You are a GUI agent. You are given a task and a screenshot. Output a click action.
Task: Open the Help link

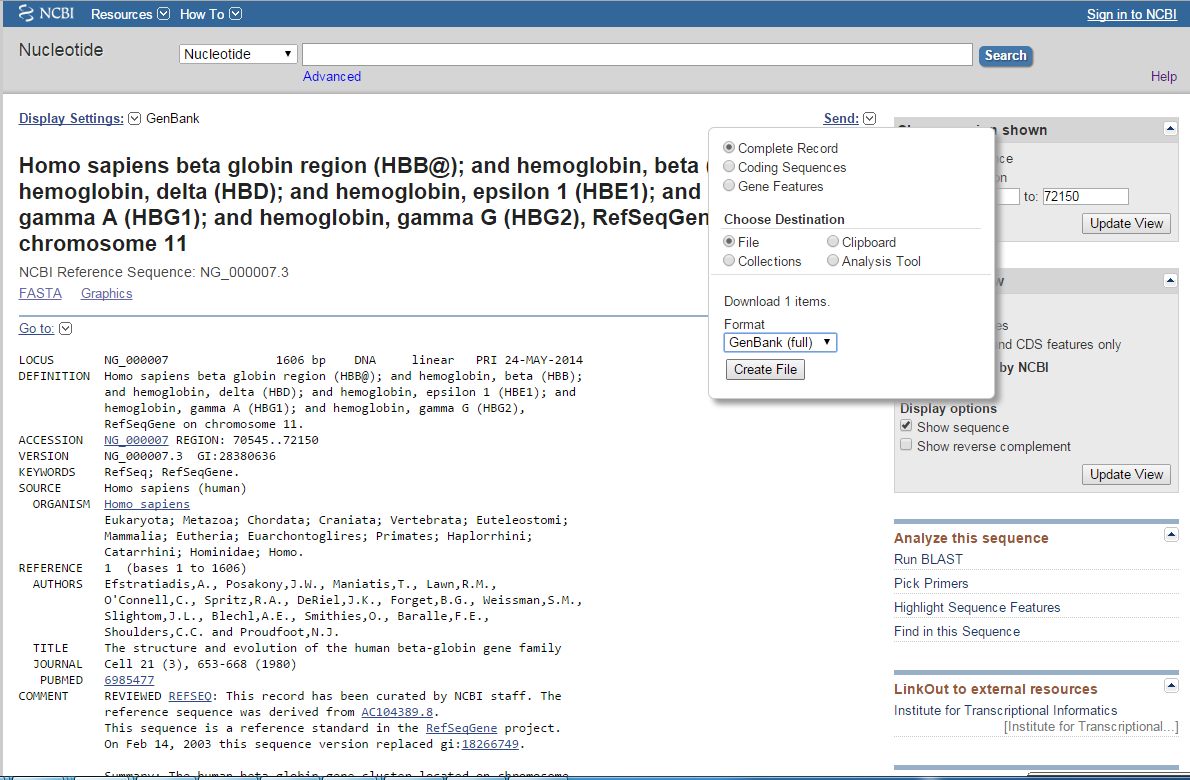point(1163,77)
